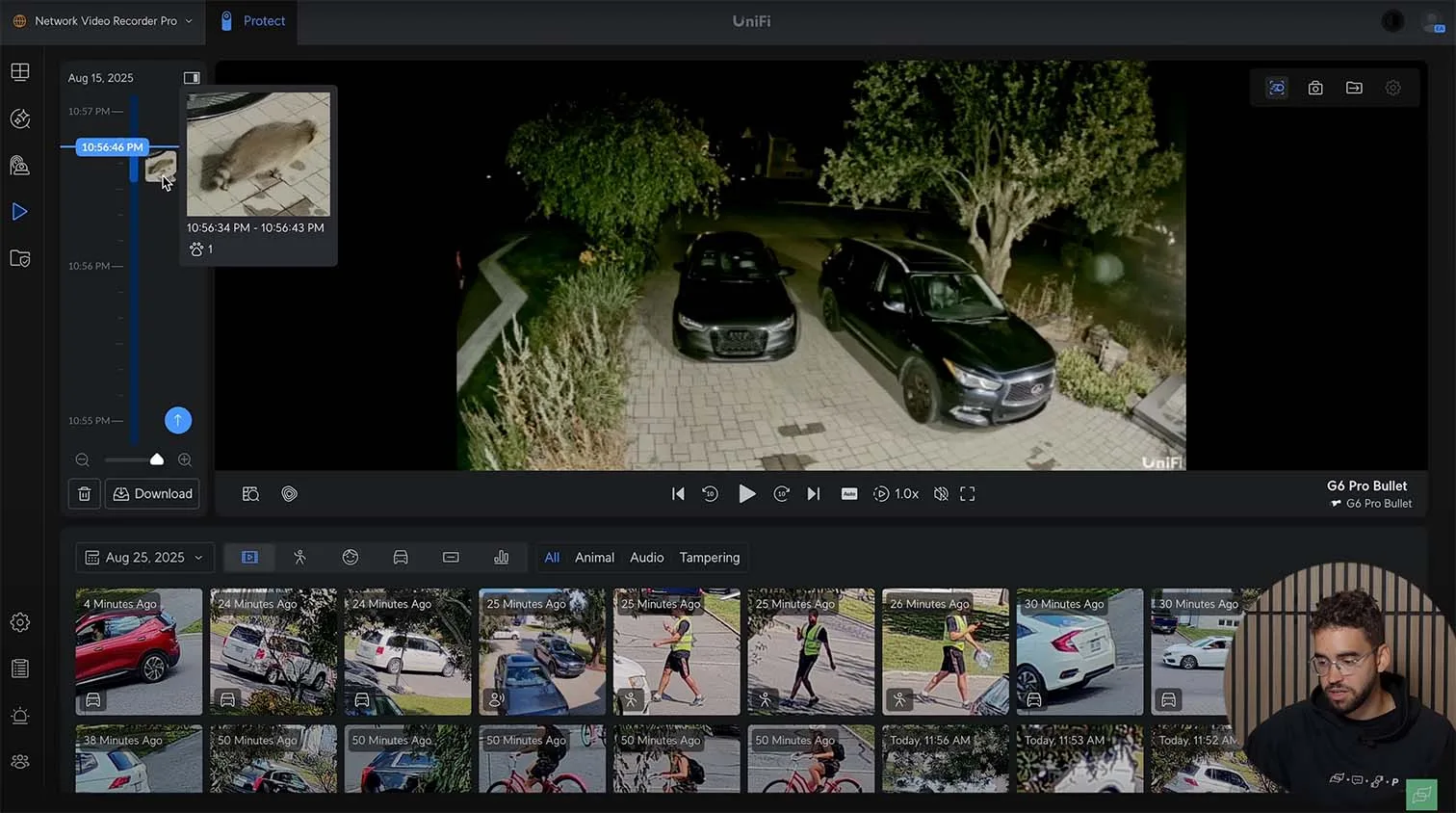Open the statistics bar chart filter icon
Image resolution: width=1456 pixels, height=813 pixels.
pos(502,558)
